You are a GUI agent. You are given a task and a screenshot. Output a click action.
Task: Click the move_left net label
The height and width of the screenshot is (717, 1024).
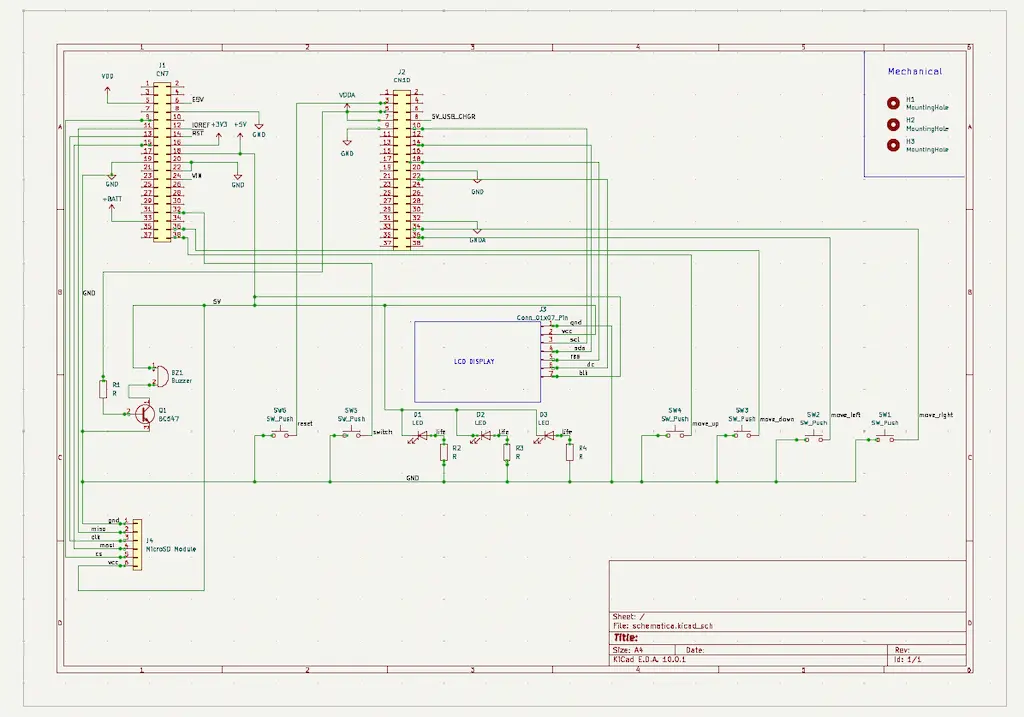pos(846,415)
